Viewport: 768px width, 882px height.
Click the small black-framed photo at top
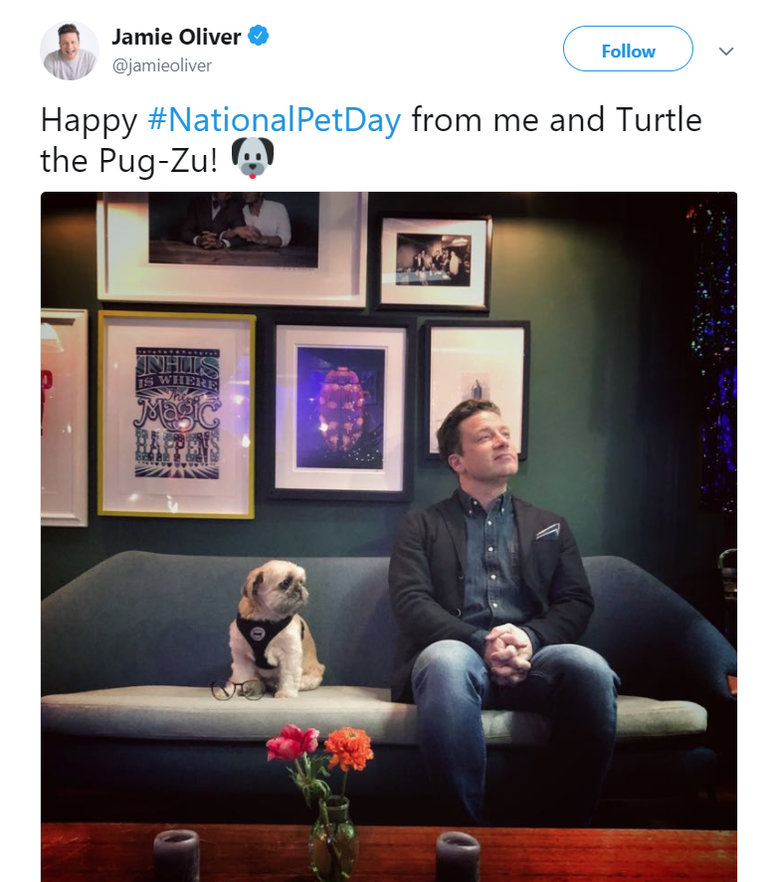tap(434, 261)
